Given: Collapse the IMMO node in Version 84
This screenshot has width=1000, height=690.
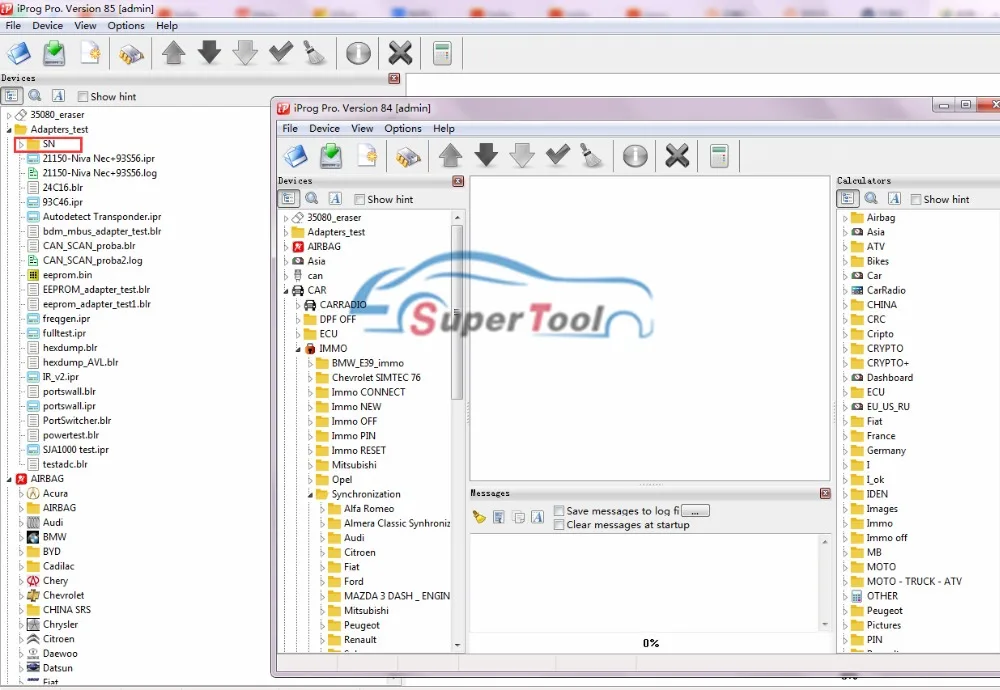Looking at the screenshot, I should pos(298,349).
